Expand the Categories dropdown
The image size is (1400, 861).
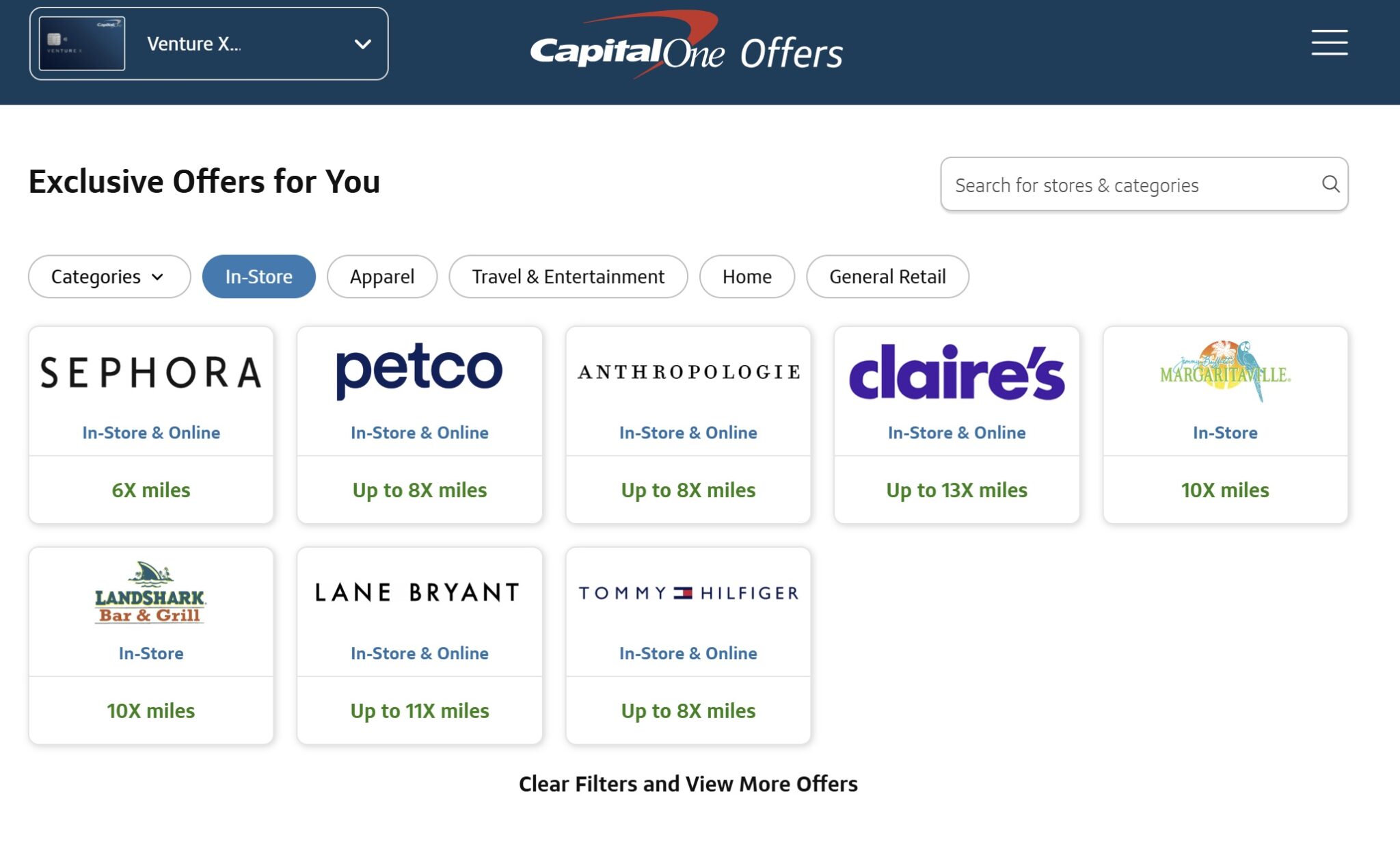point(109,276)
